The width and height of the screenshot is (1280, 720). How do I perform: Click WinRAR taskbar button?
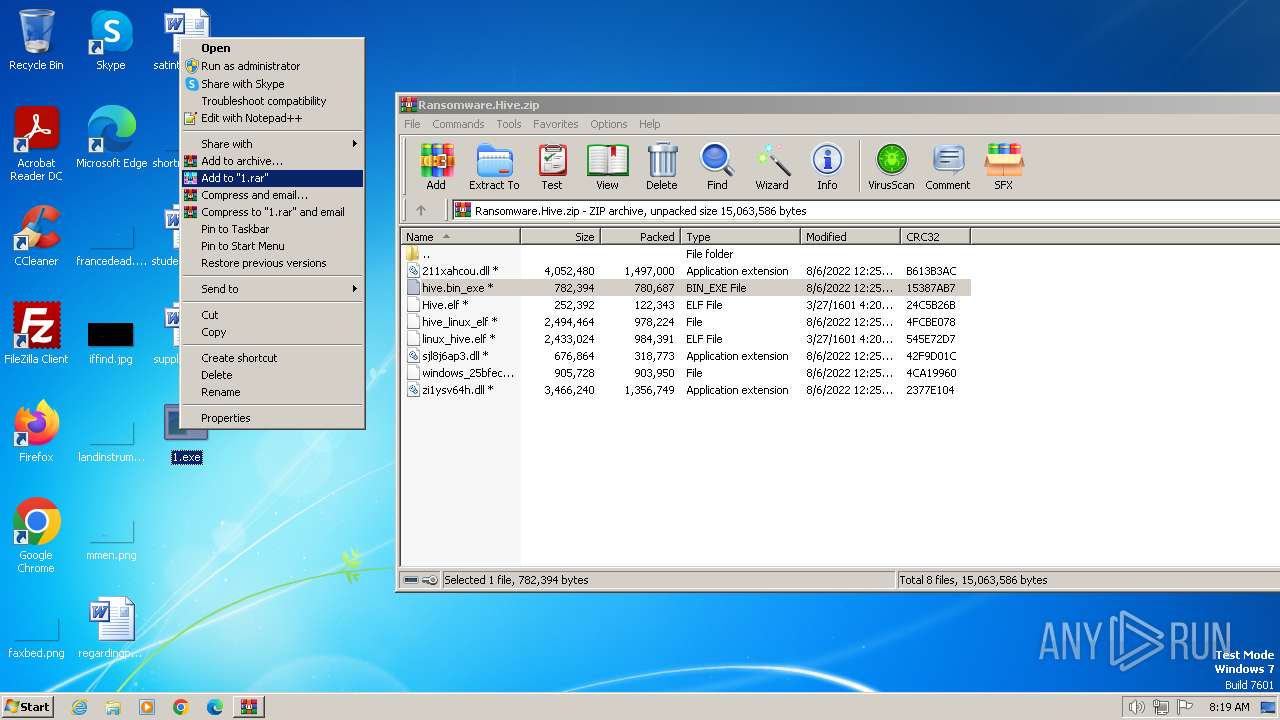coord(248,707)
